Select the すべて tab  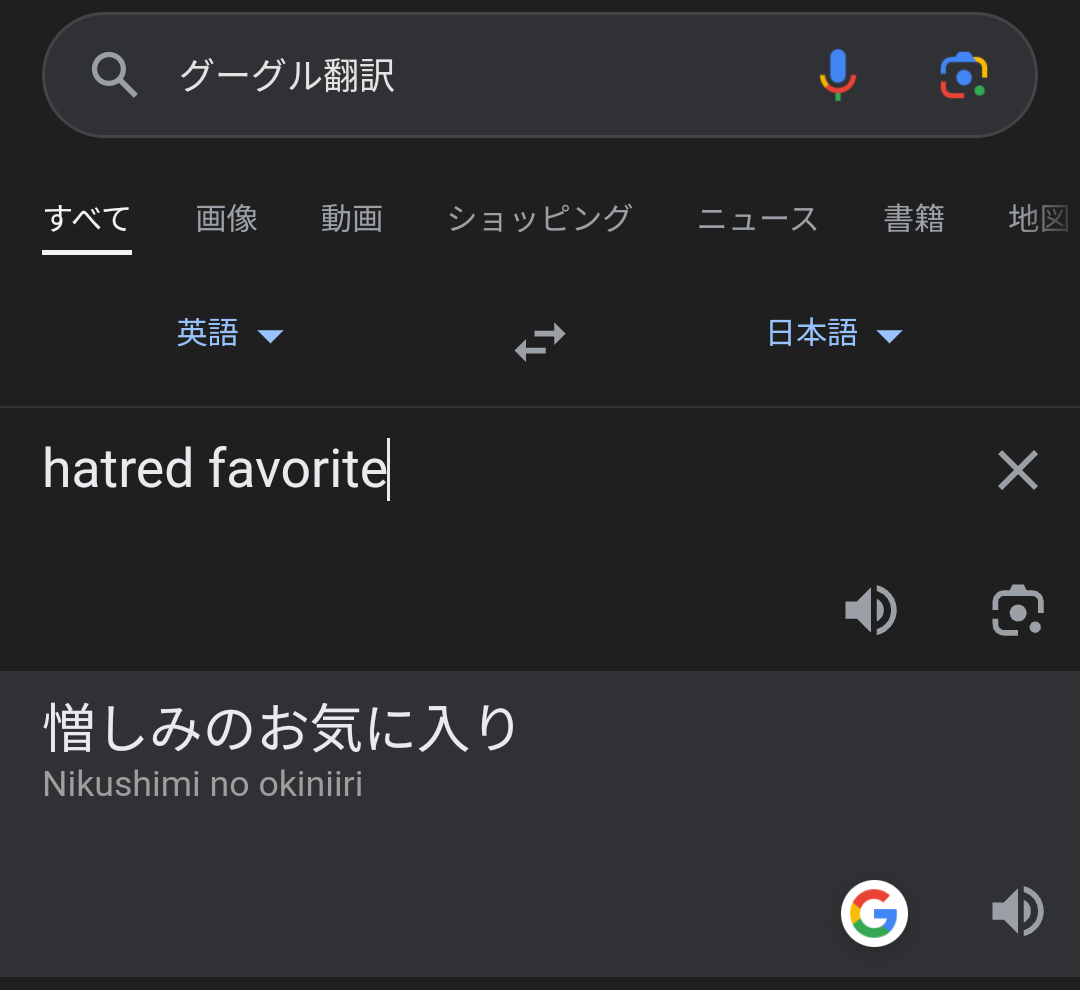87,219
